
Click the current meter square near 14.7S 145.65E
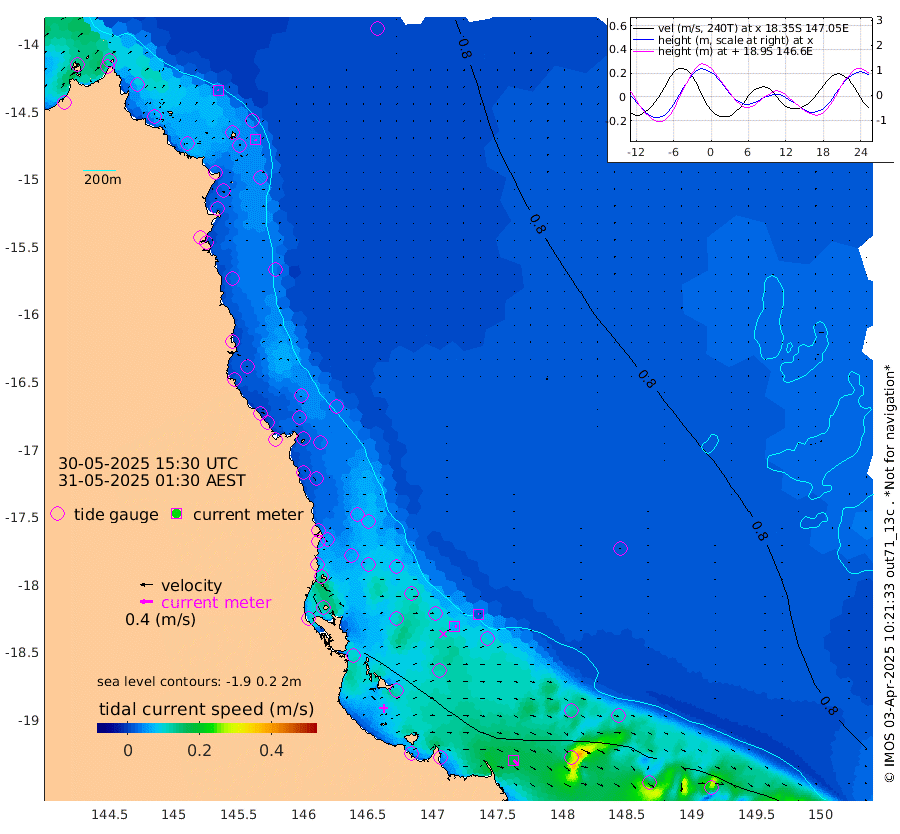coord(255,139)
